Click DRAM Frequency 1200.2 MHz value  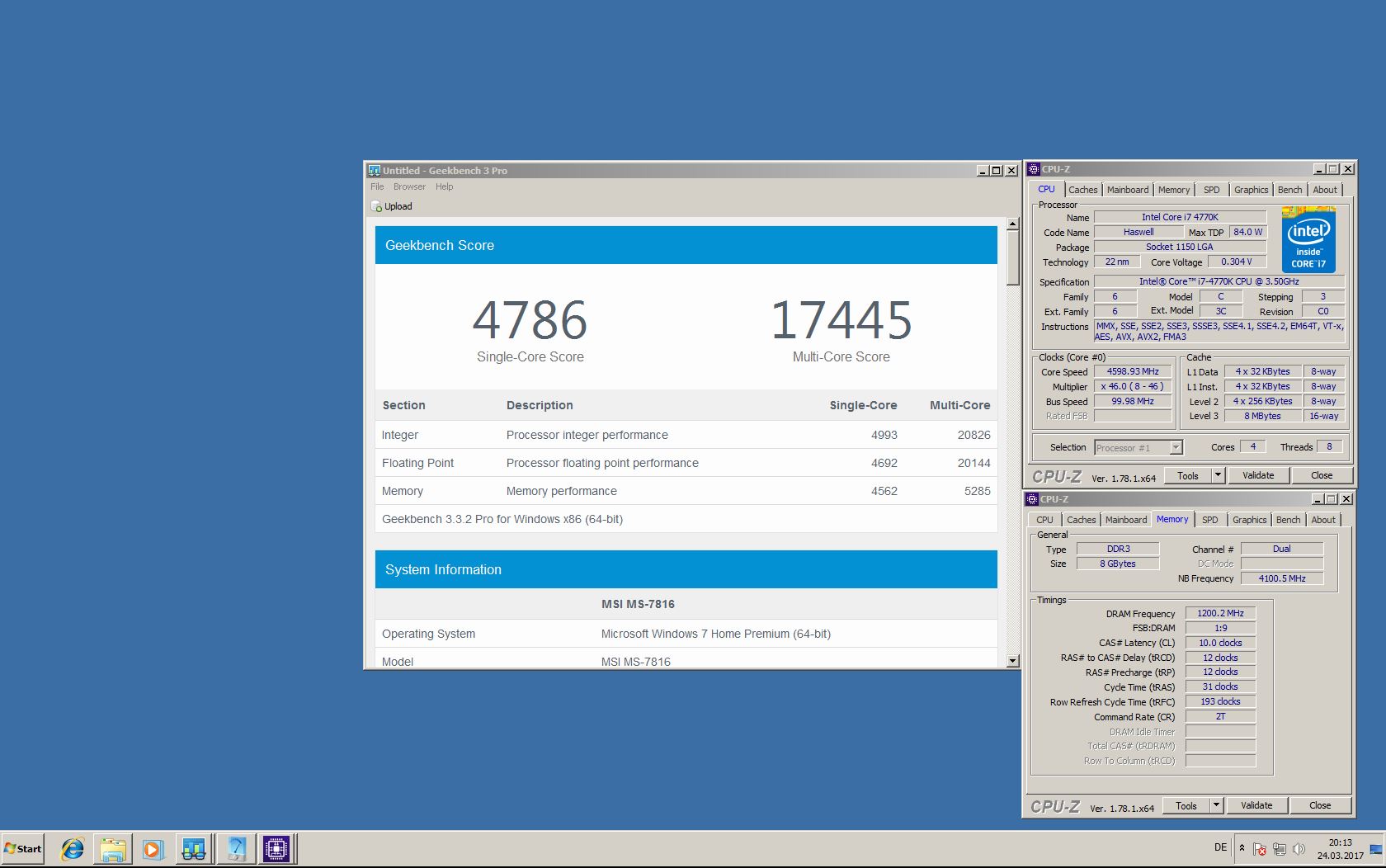(x=1220, y=613)
